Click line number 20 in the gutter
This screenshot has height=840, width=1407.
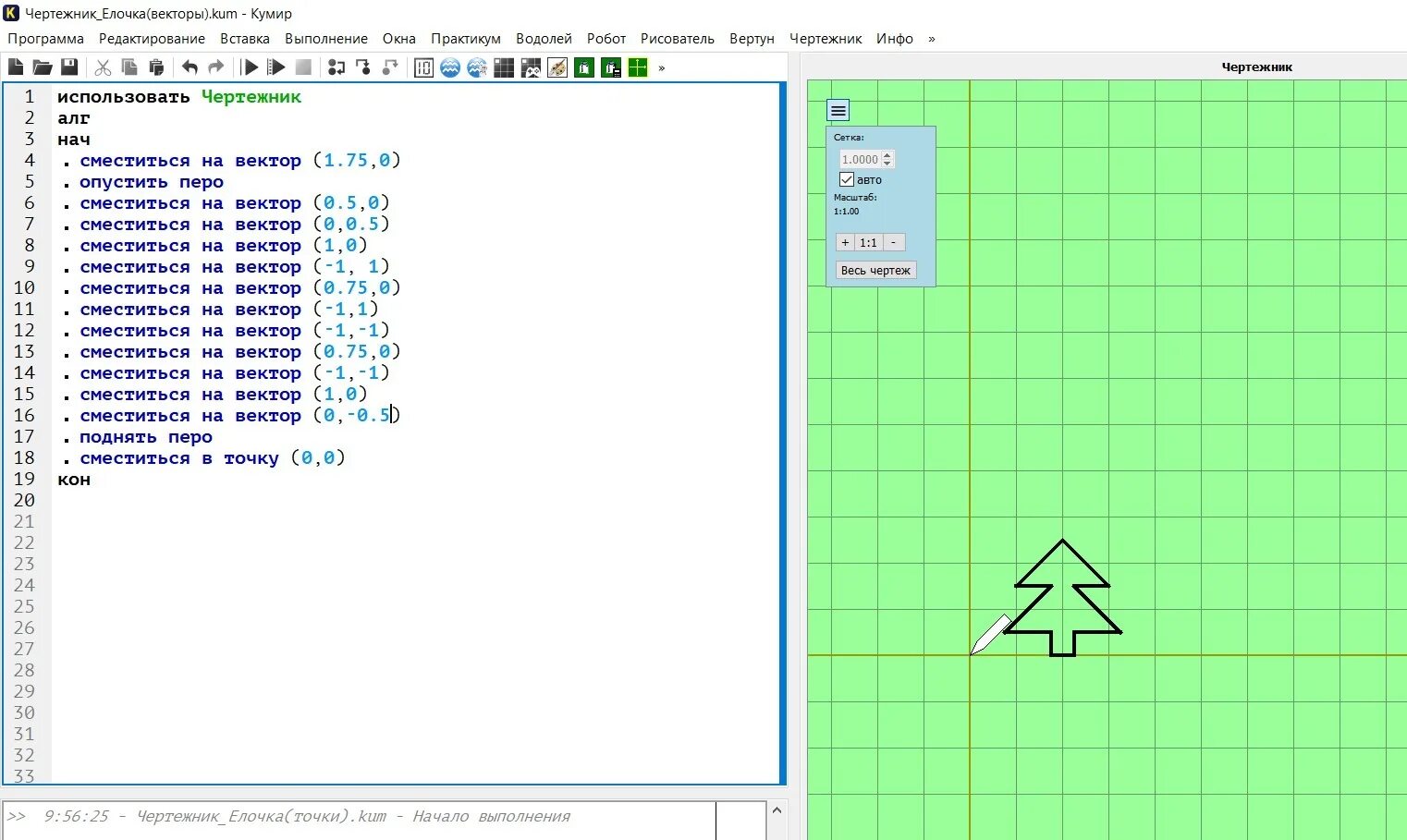tap(24, 500)
